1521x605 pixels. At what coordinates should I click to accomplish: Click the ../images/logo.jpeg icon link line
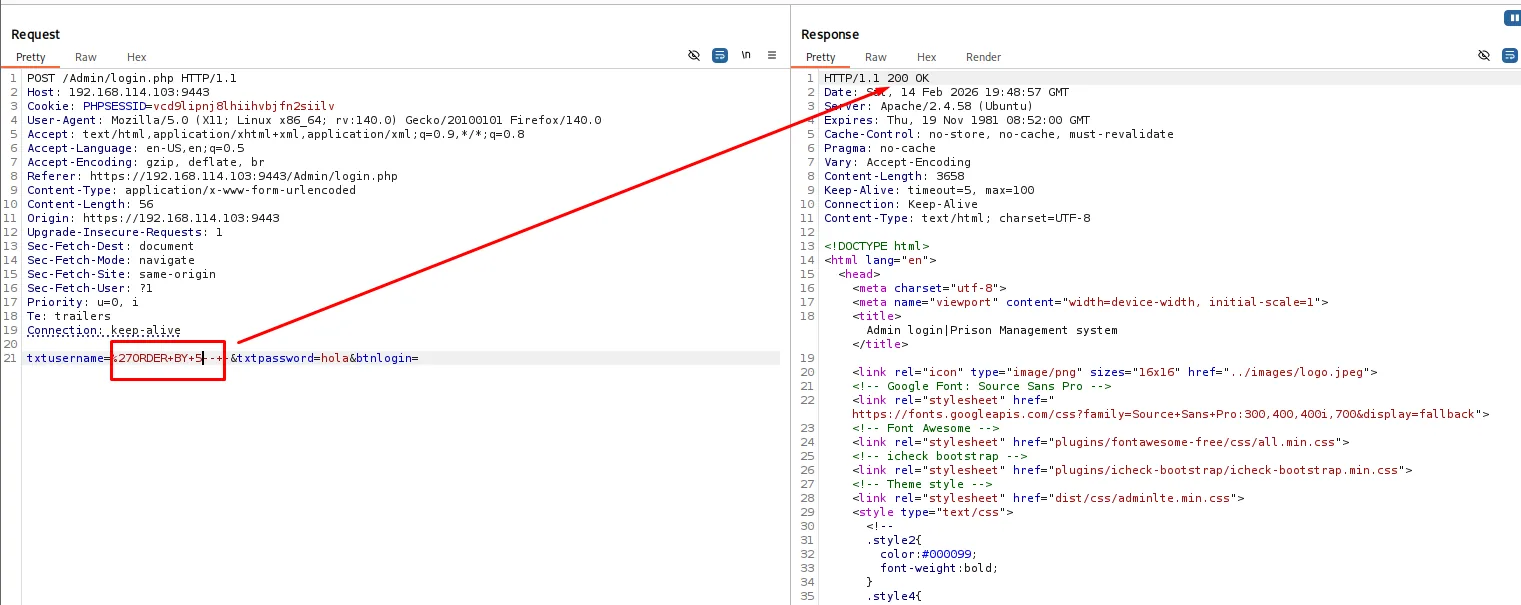coord(1115,372)
